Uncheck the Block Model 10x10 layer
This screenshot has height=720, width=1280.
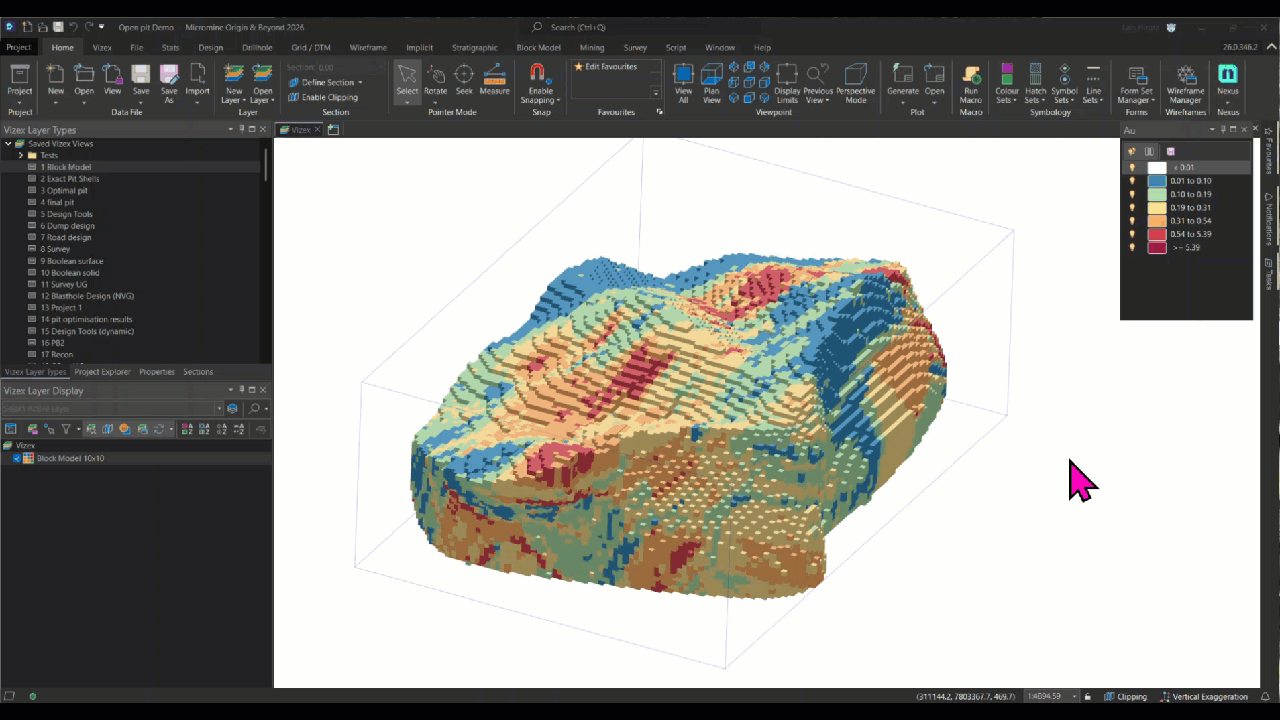coord(17,458)
